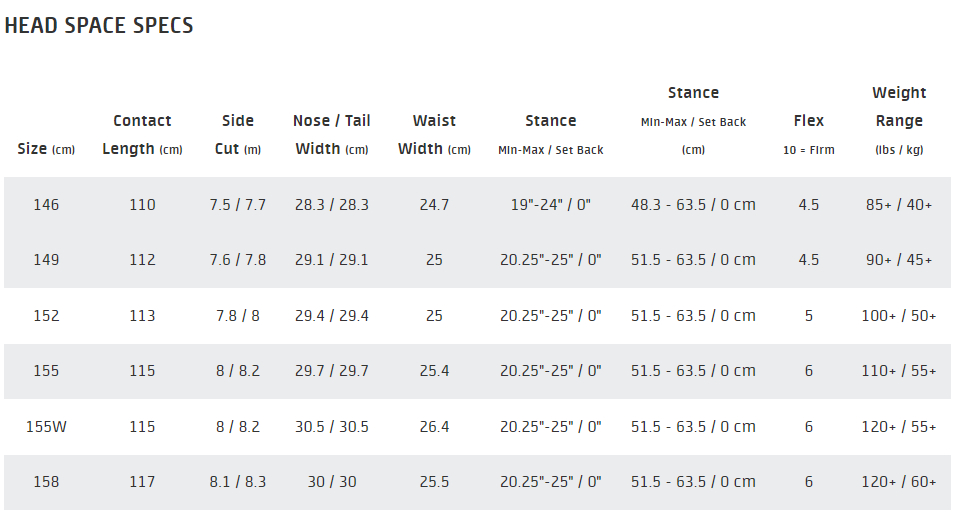
Task: Click the Weight Range column header
Action: click(899, 120)
